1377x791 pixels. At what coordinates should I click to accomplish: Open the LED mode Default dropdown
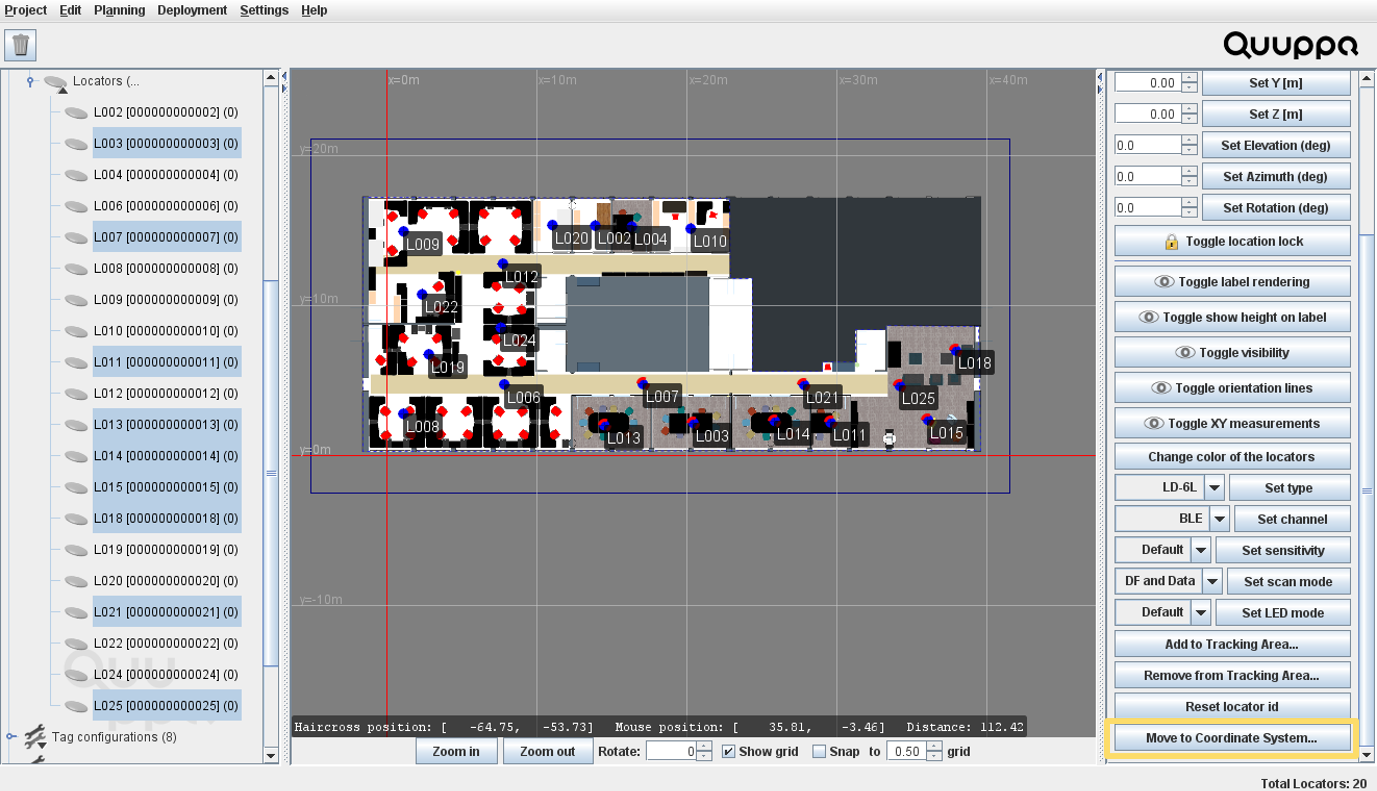coord(1201,612)
